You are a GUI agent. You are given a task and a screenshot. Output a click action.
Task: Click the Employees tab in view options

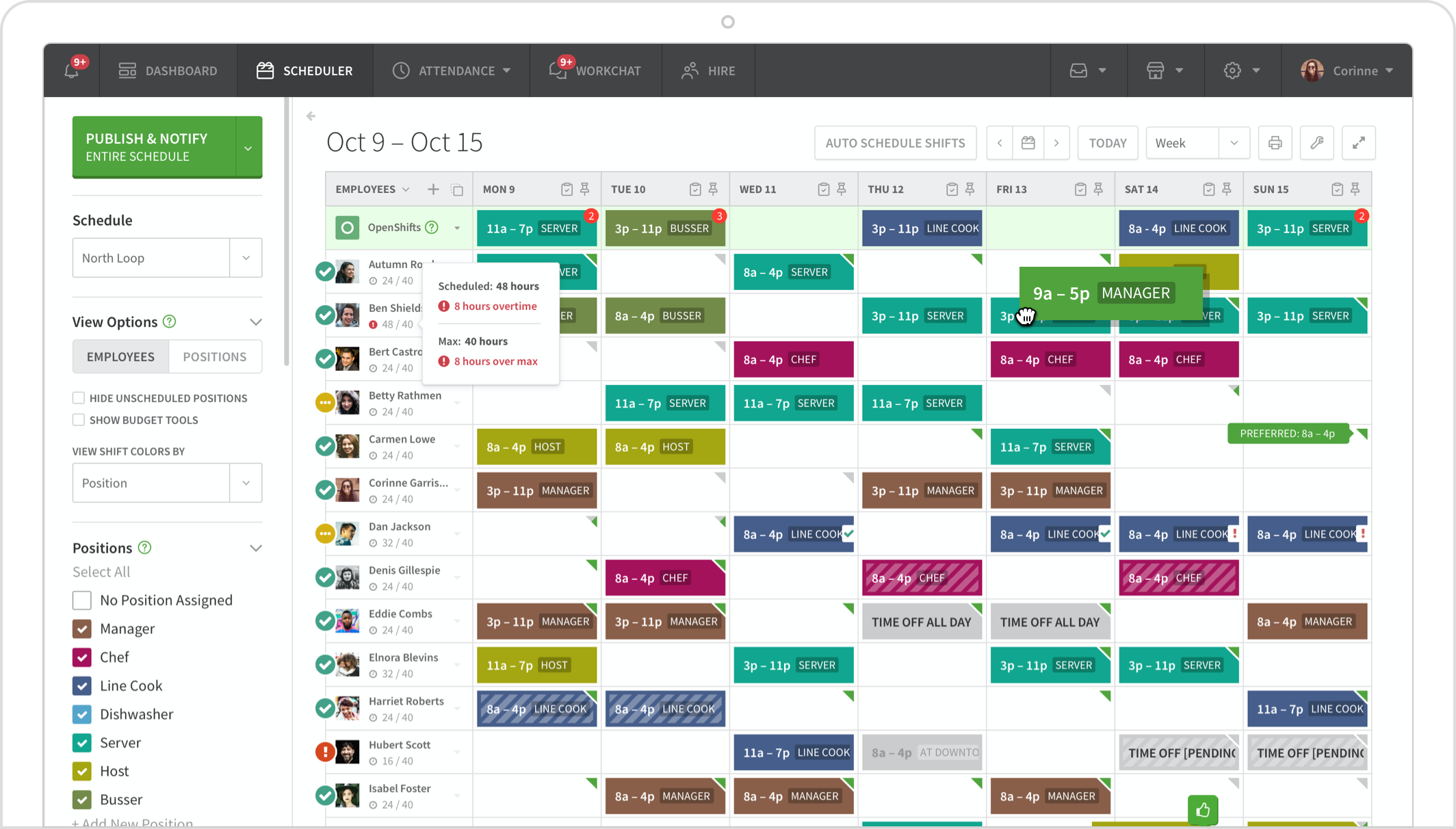click(x=120, y=357)
